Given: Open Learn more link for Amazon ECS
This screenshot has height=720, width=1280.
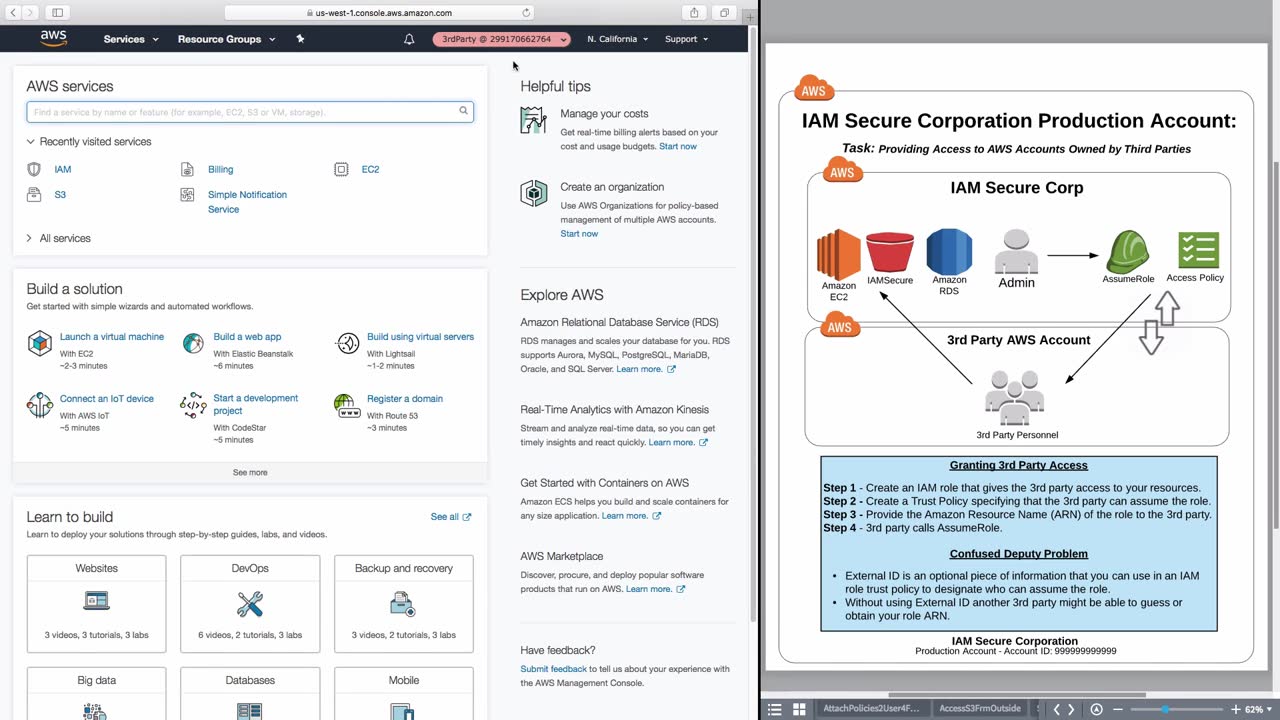Looking at the screenshot, I should pyautogui.click(x=631, y=515).
